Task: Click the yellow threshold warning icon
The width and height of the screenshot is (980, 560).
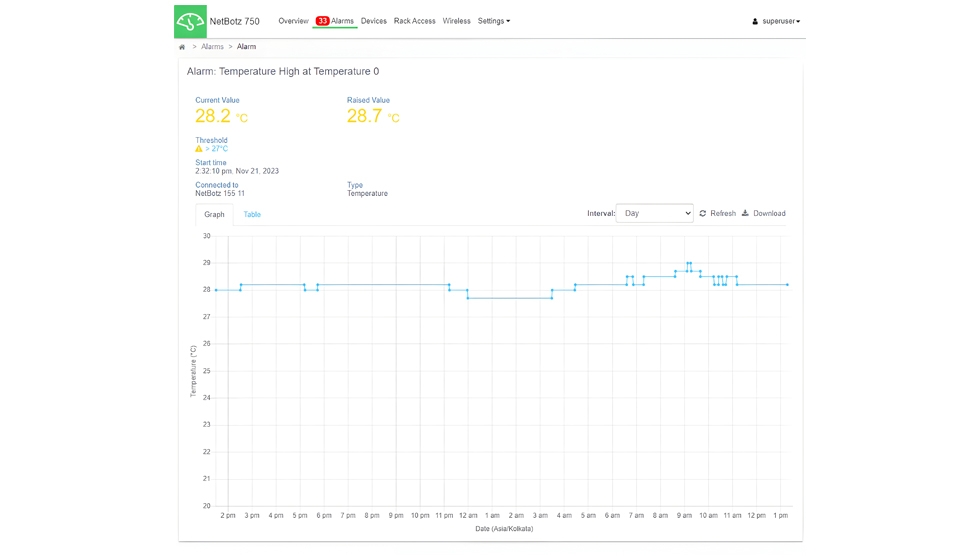Action: coord(199,149)
